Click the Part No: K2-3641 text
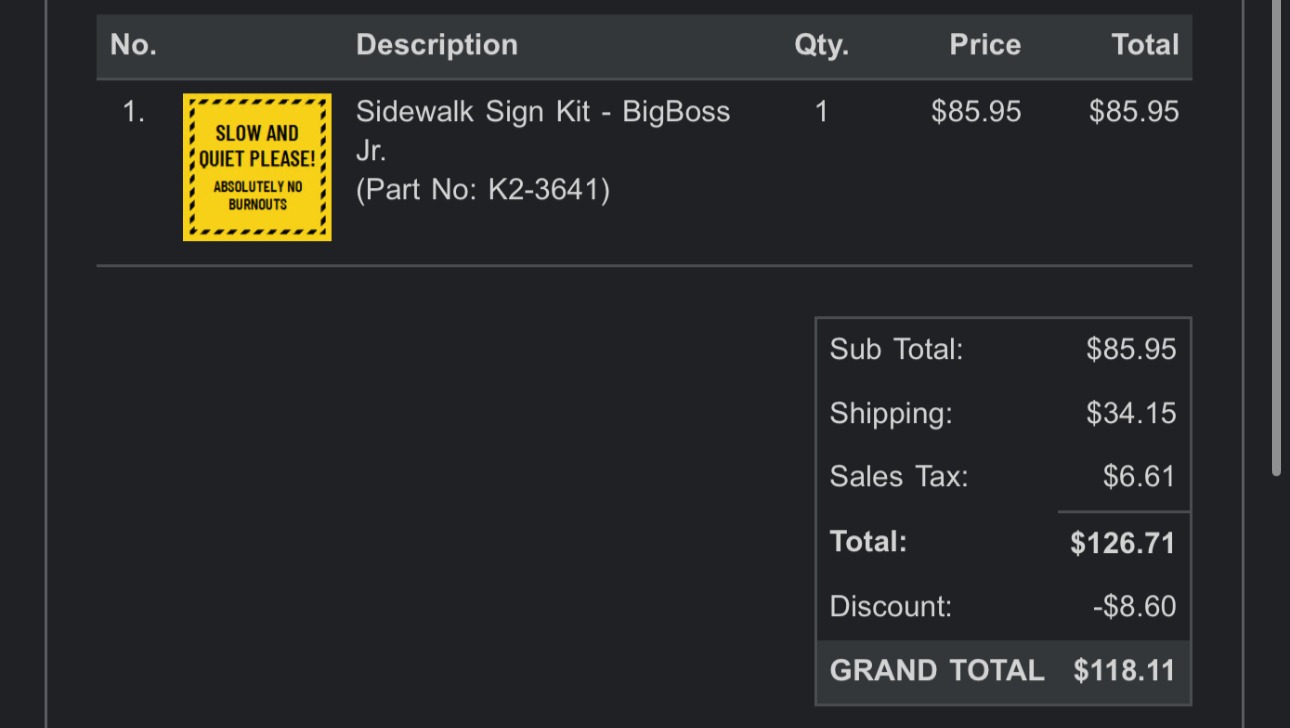 [x=483, y=190]
